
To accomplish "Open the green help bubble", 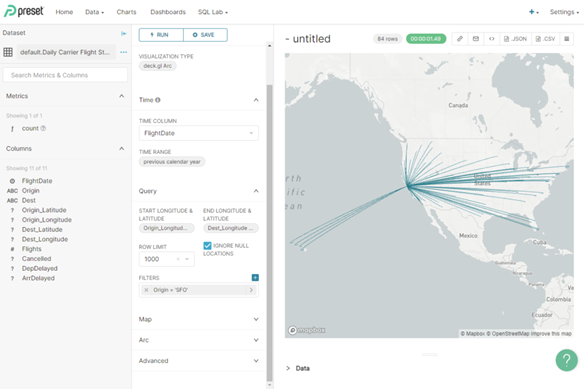I will click(x=566, y=360).
